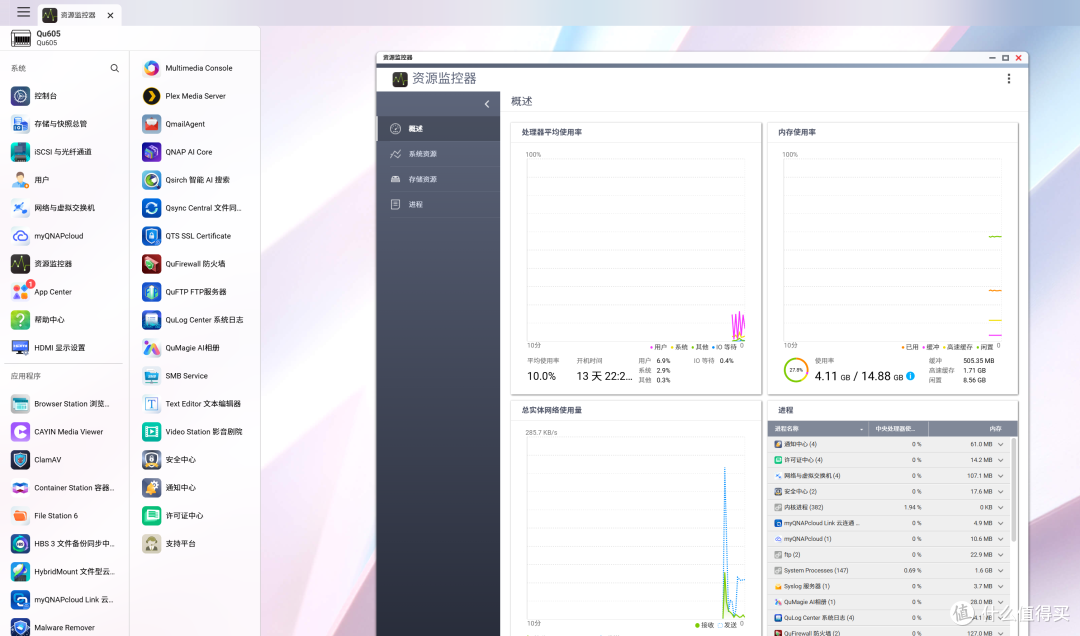Sort by 进程名称 column header
The height and width of the screenshot is (636, 1080).
[x=818, y=429]
